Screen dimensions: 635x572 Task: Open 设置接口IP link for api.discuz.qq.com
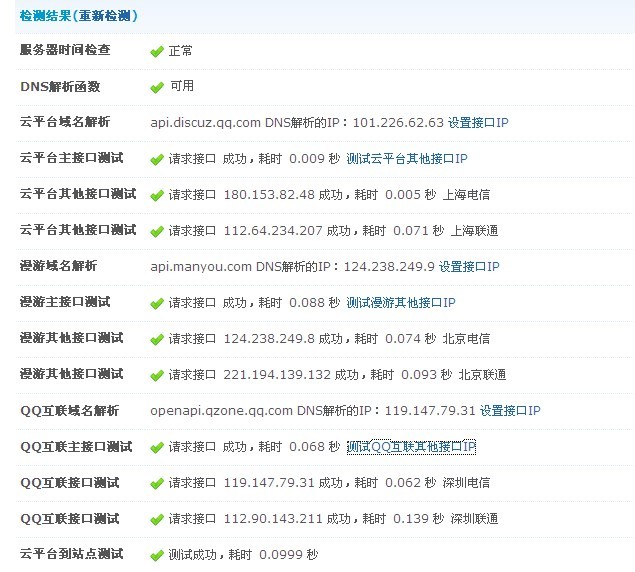pos(478,122)
